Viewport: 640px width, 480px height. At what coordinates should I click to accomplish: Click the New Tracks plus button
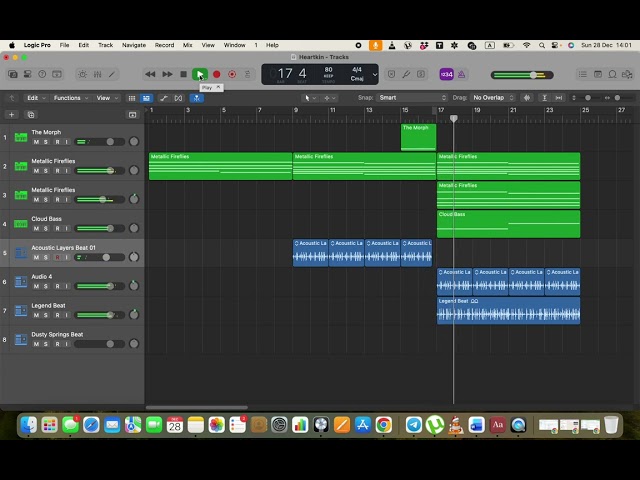[x=11, y=115]
